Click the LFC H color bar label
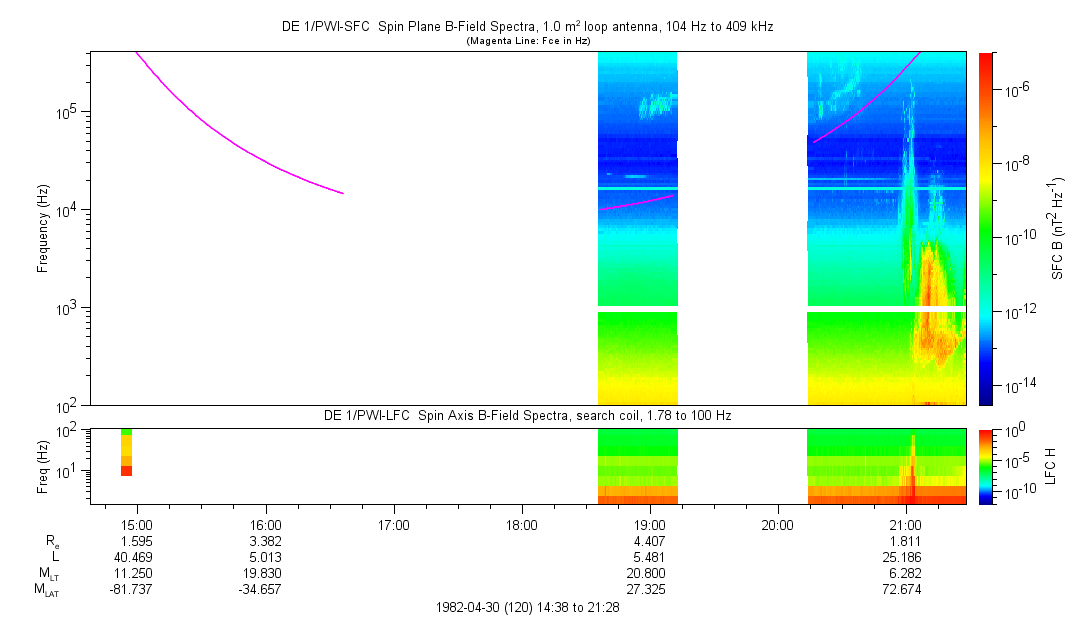The height and width of the screenshot is (620, 1083). 1052,465
